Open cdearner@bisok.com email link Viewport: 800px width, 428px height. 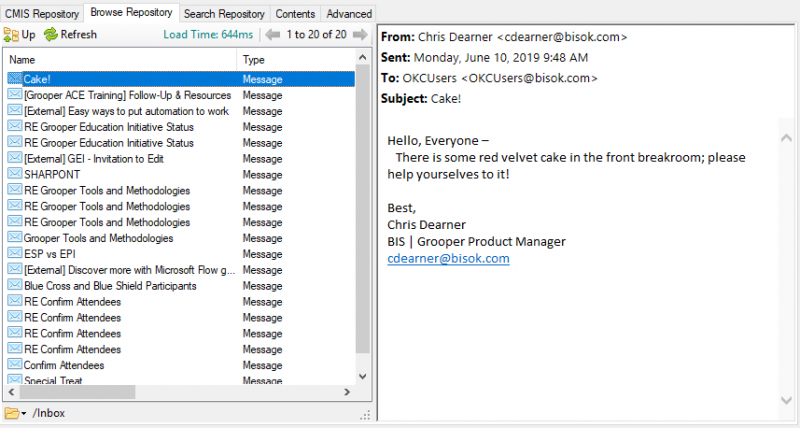coord(448,258)
